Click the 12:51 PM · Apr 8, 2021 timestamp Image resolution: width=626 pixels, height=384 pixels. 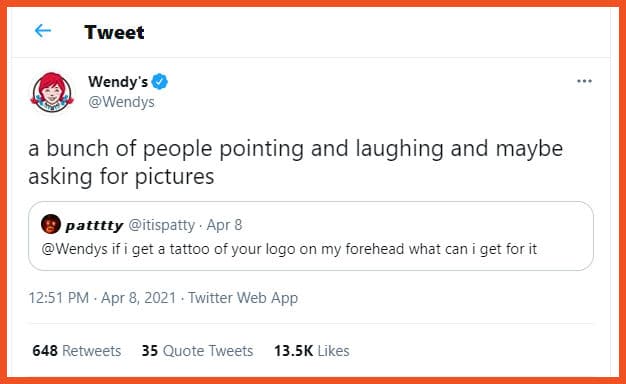pyautogui.click(x=102, y=298)
